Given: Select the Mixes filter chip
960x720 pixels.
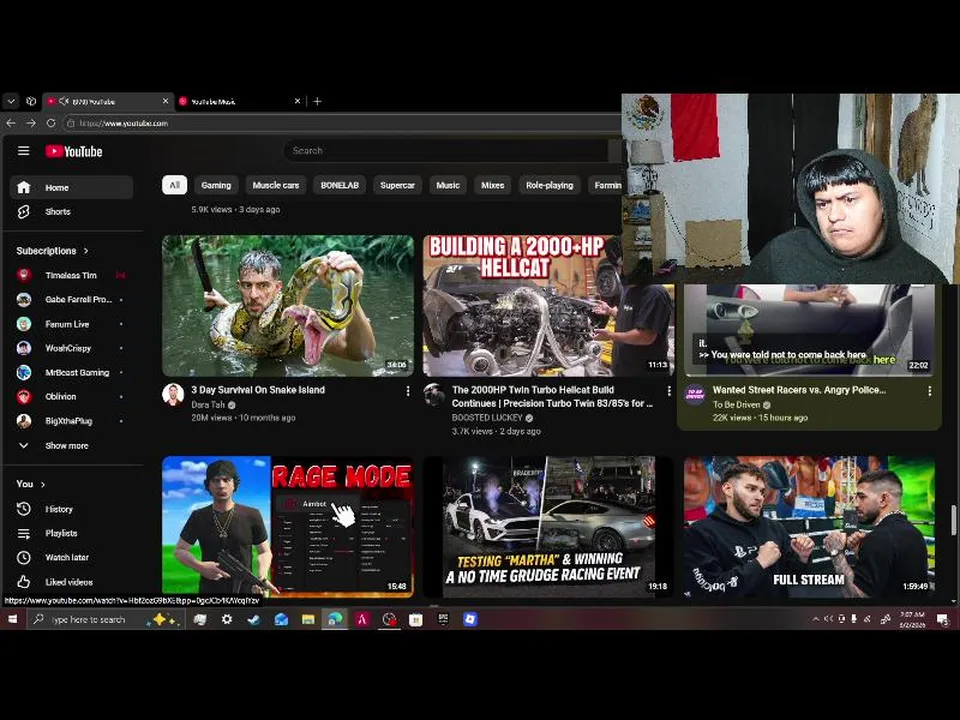Looking at the screenshot, I should [492, 185].
